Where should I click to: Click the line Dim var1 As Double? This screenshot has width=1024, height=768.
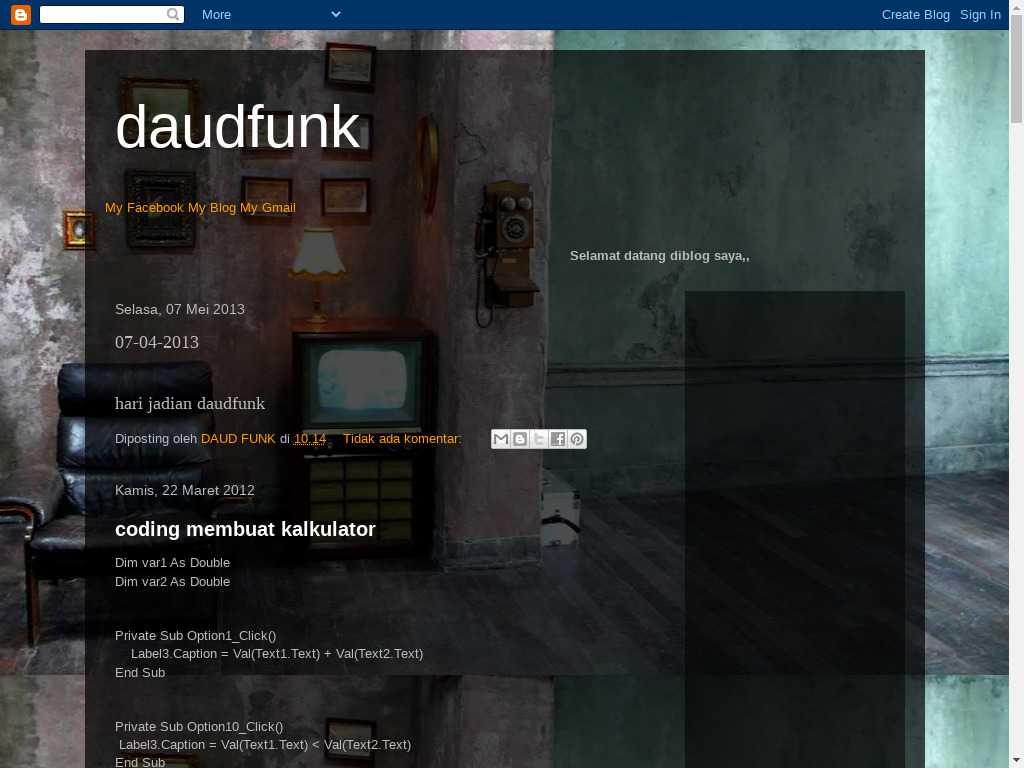(172, 563)
